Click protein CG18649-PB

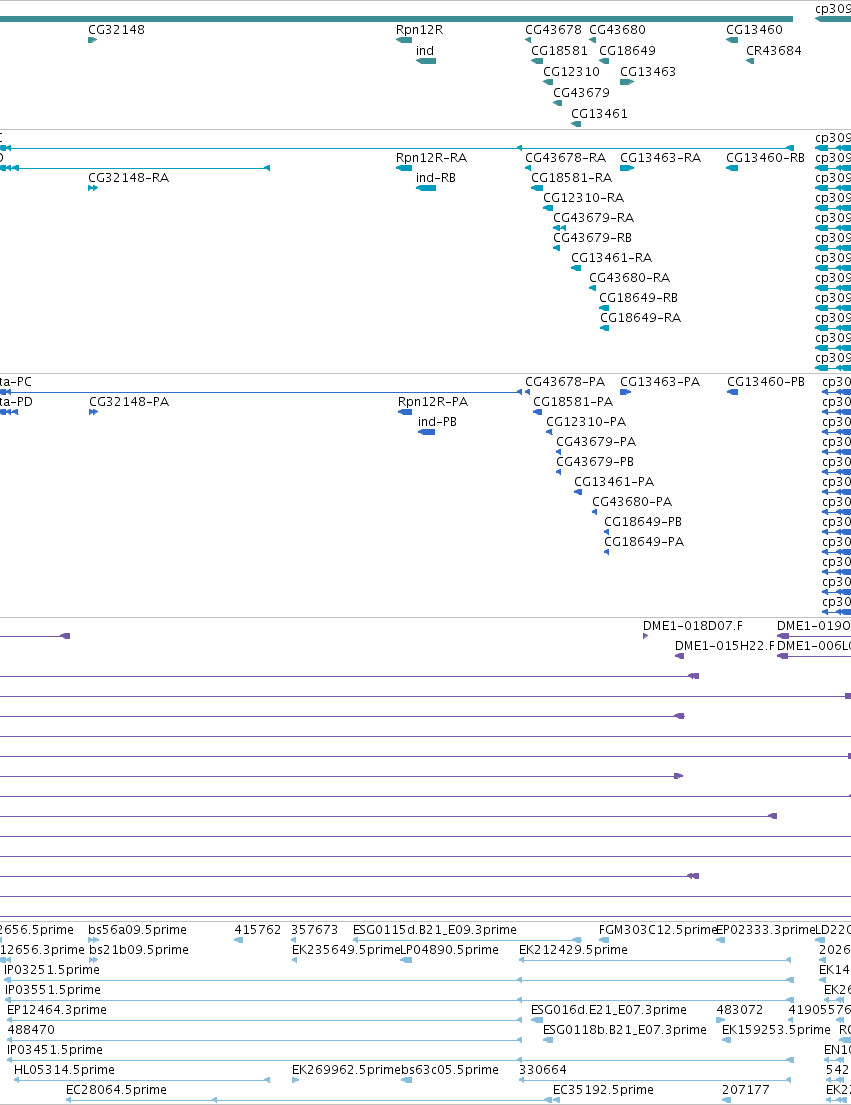pos(642,522)
